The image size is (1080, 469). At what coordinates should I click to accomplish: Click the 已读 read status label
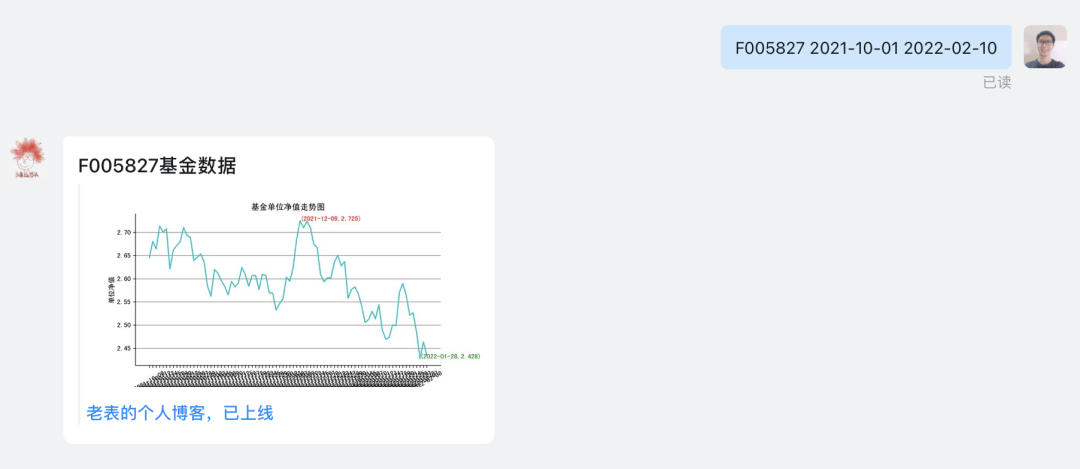tap(997, 83)
